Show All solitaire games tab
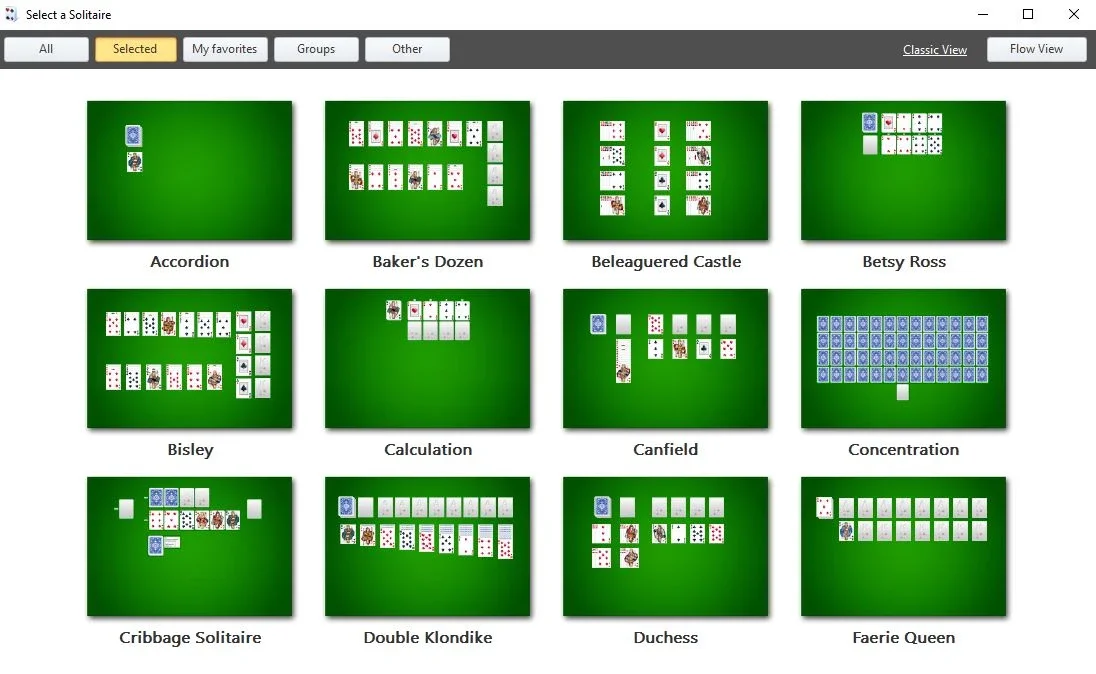 coord(46,49)
